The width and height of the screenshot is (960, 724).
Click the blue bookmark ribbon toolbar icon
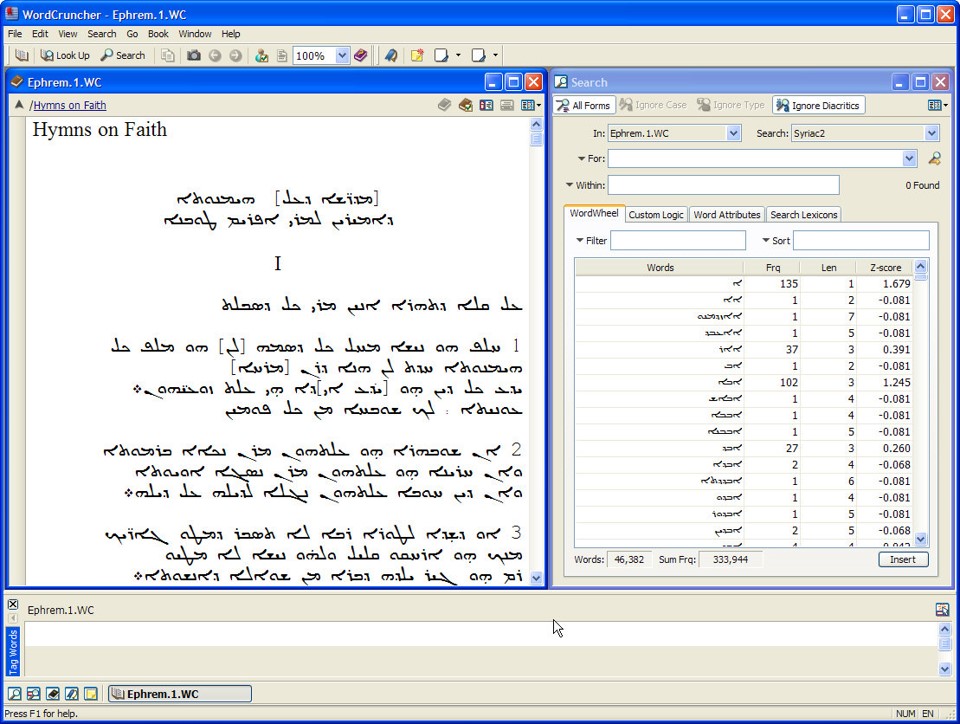click(391, 56)
